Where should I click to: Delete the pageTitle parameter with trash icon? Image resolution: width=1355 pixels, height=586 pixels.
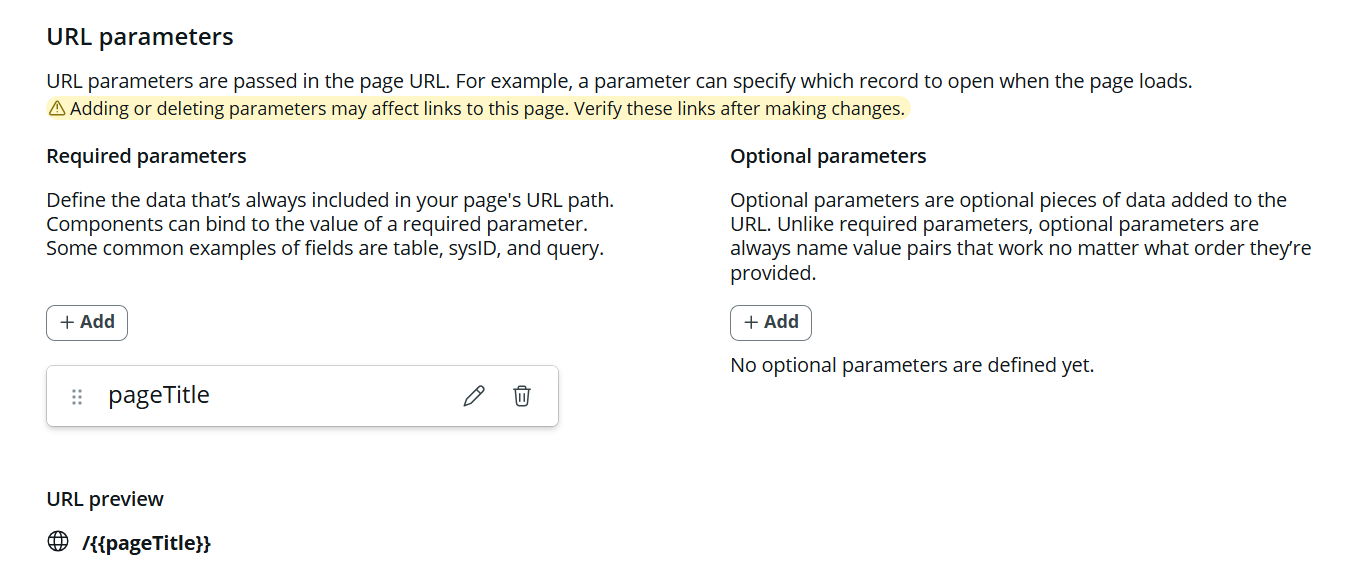point(522,396)
